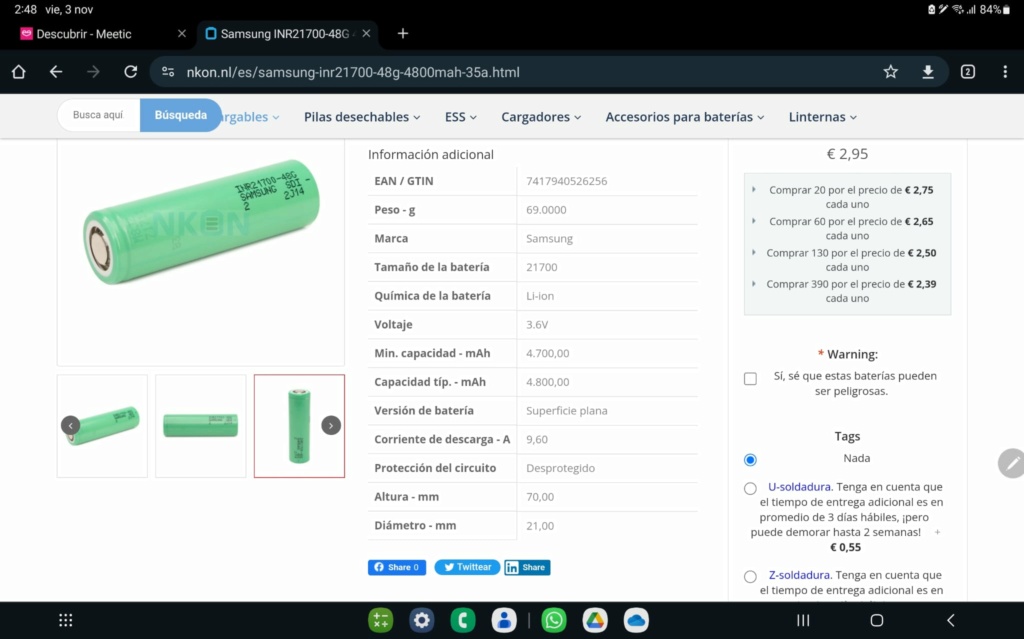Open the calculator app in the taskbar
This screenshot has height=639, width=1024.
coord(380,620)
